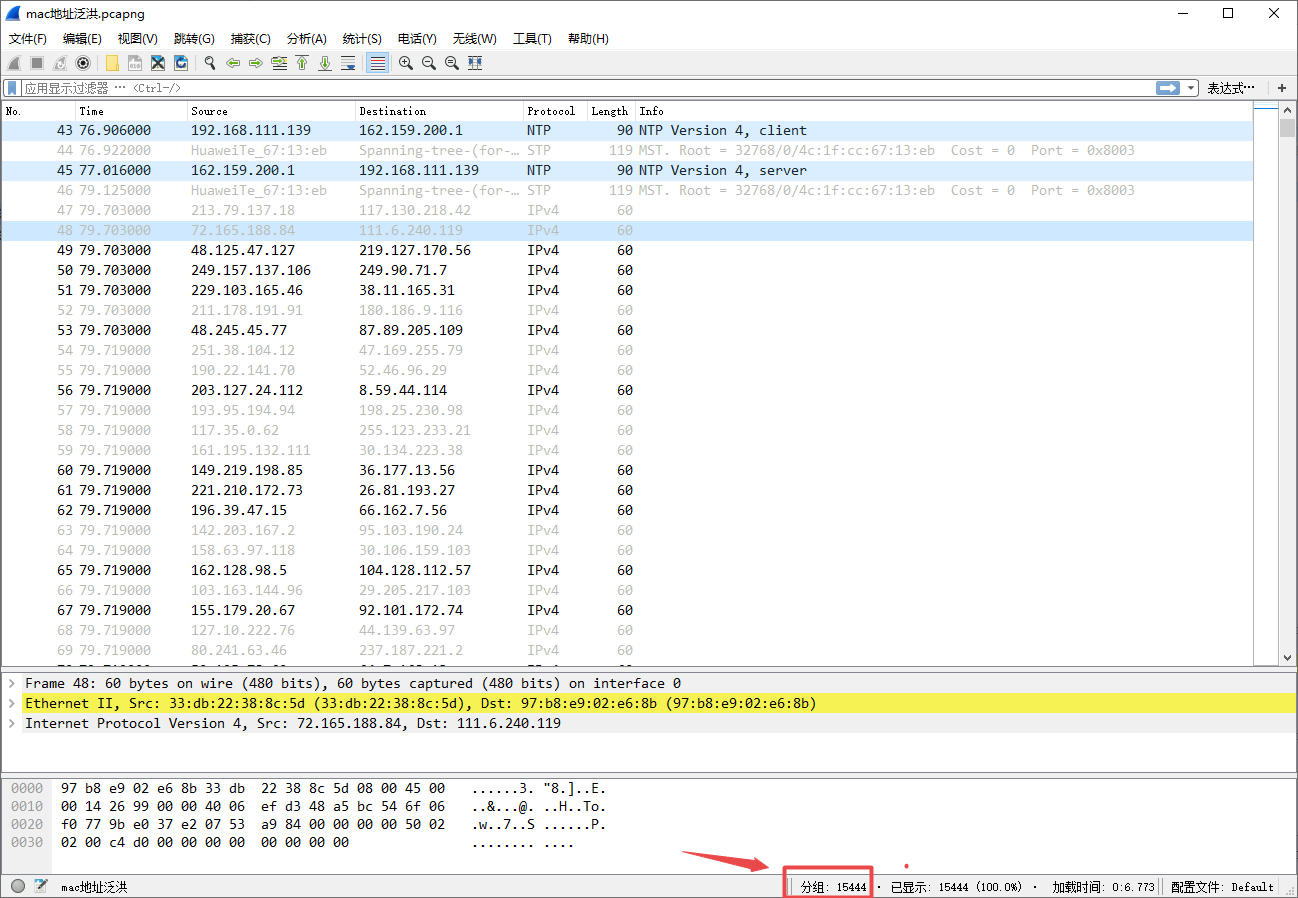Click resize columns to fit icon

[x=475, y=63]
